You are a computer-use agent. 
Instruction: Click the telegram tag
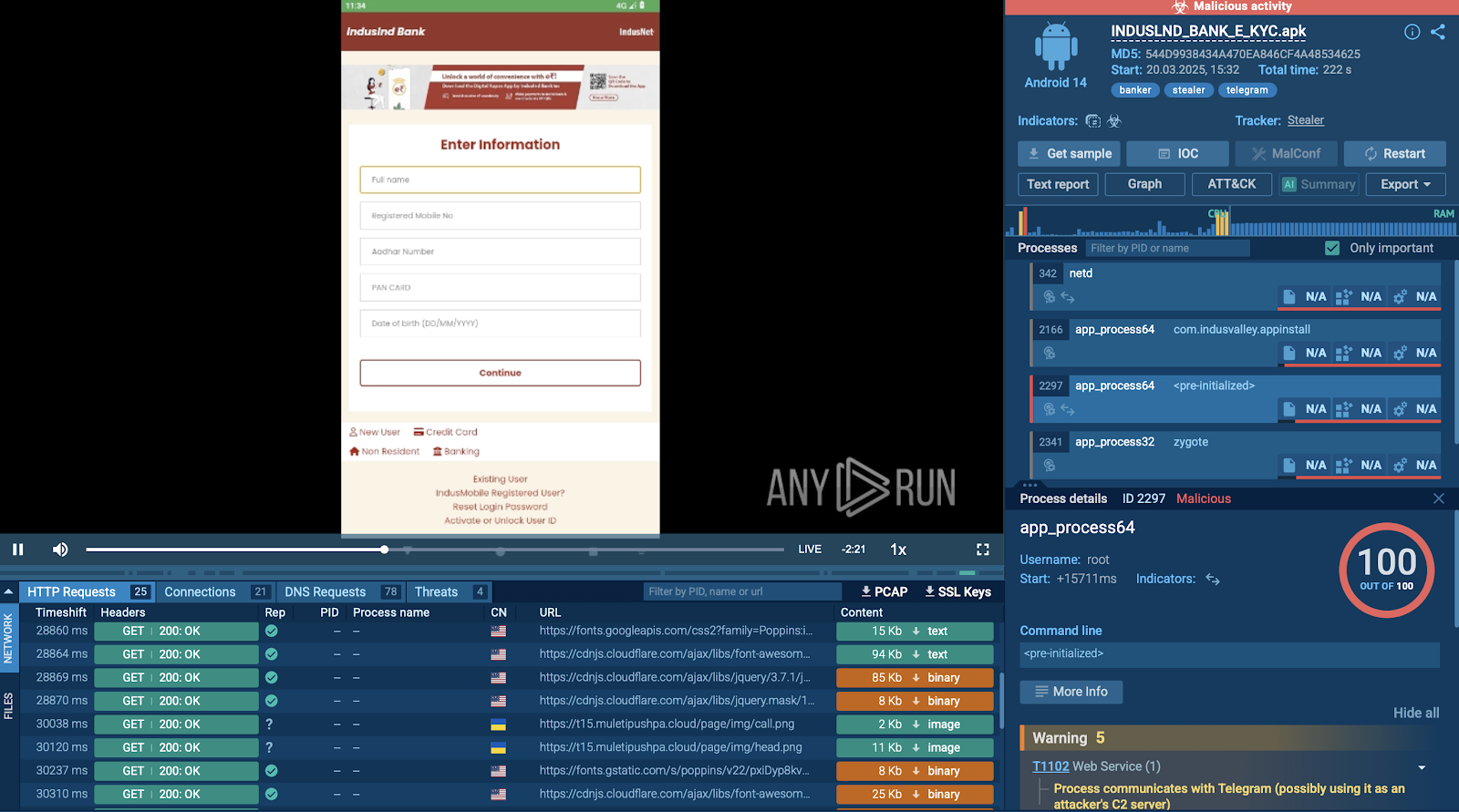coord(1247,90)
